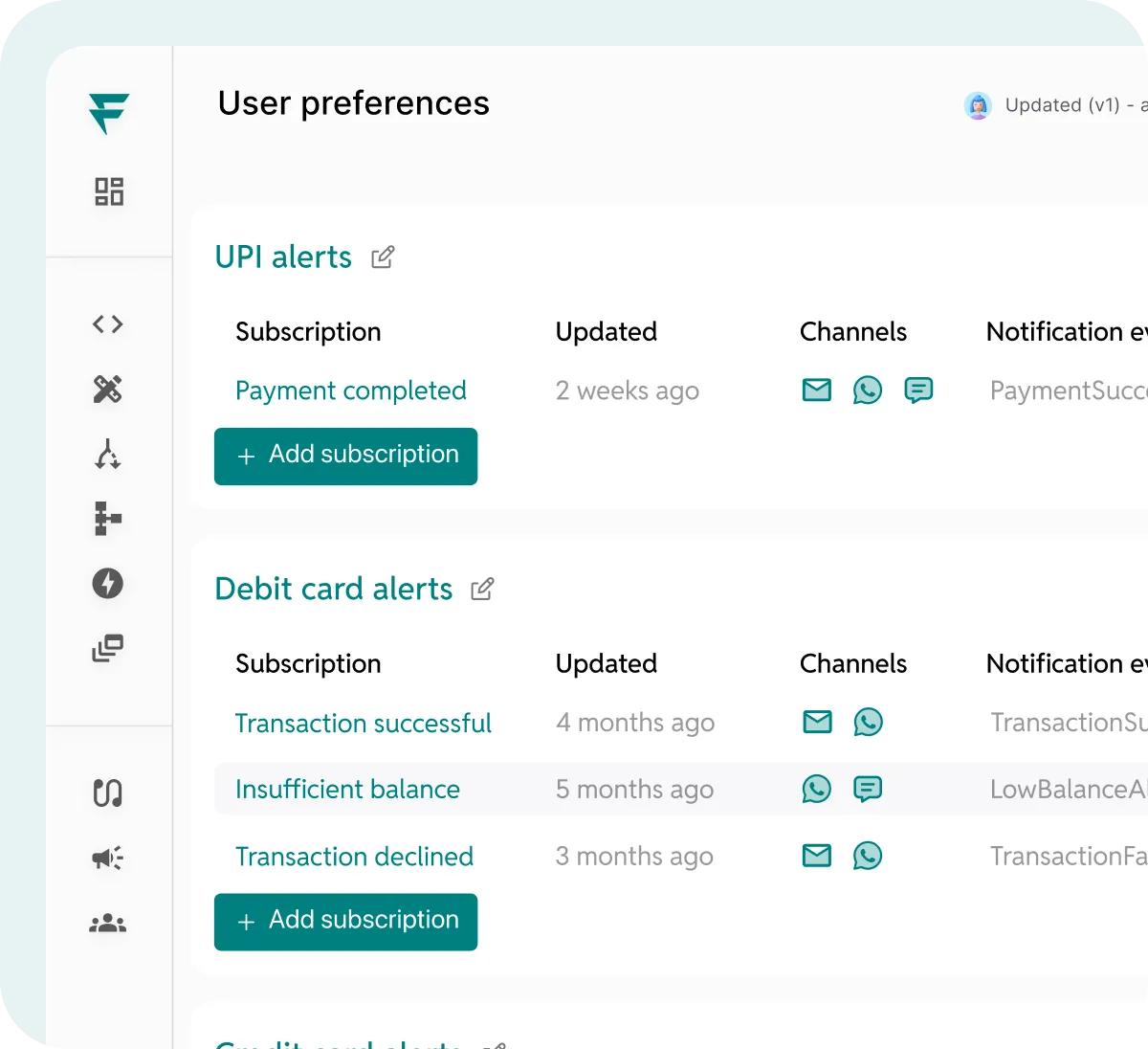Click SMS channel icon for Payment completed

point(918,390)
